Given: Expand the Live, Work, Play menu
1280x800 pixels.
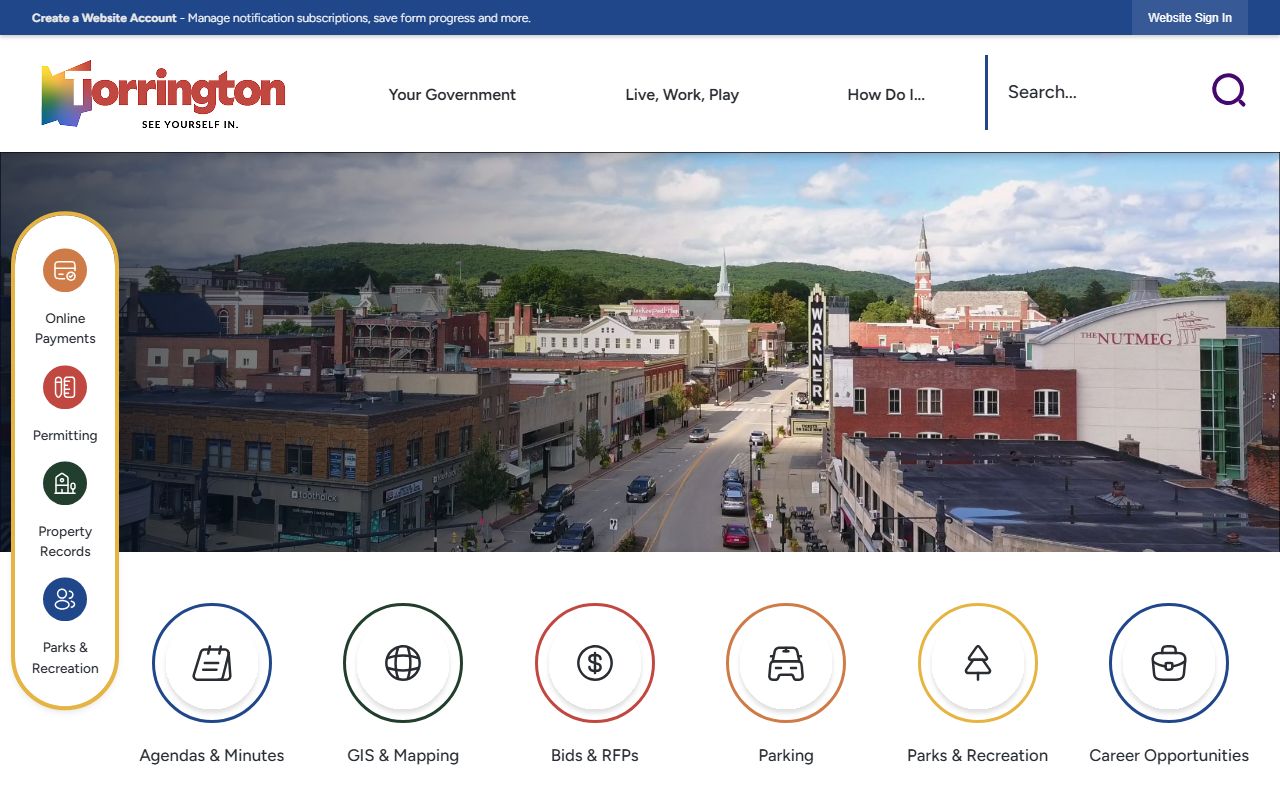Looking at the screenshot, I should click(682, 95).
